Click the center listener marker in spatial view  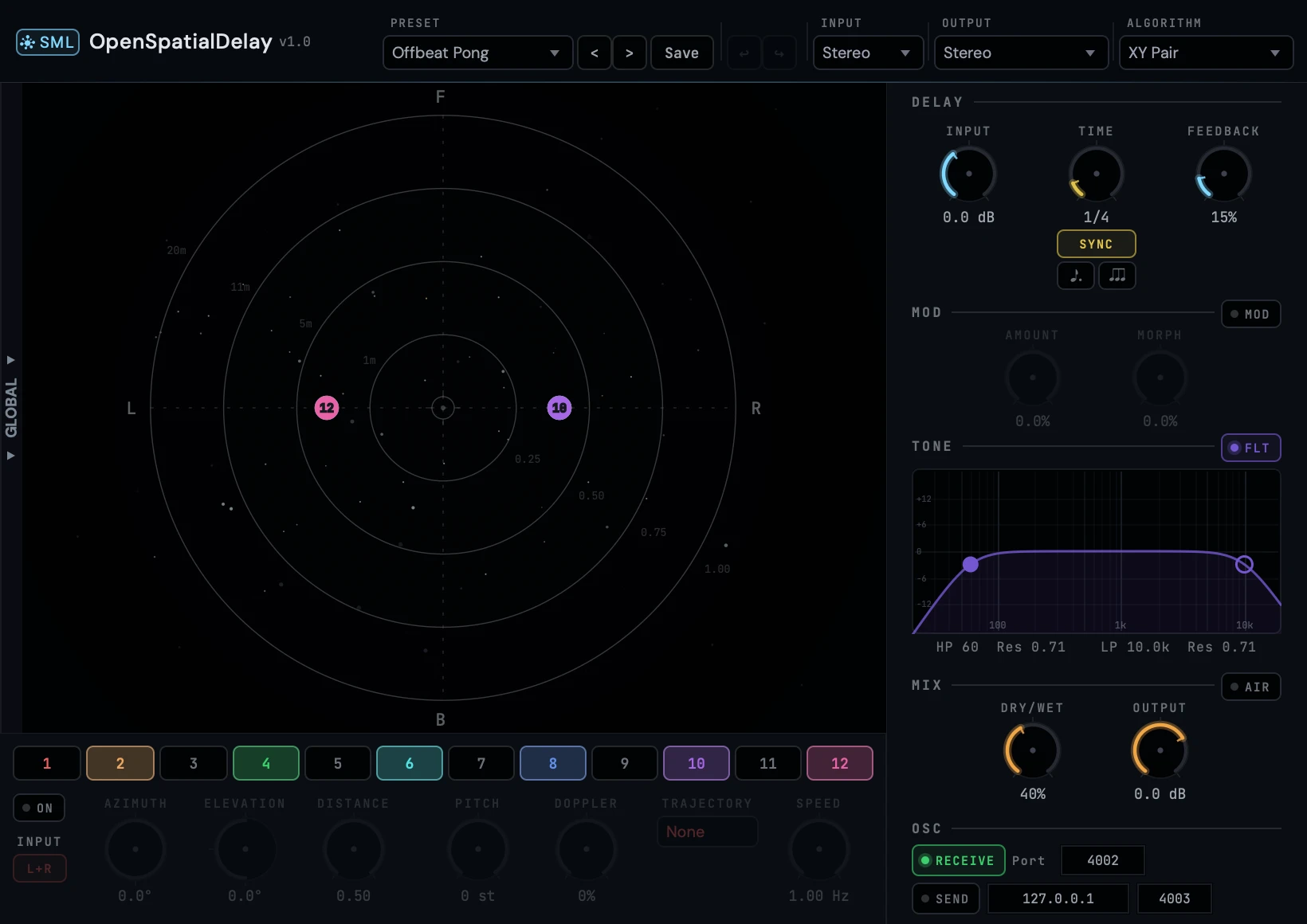click(443, 408)
